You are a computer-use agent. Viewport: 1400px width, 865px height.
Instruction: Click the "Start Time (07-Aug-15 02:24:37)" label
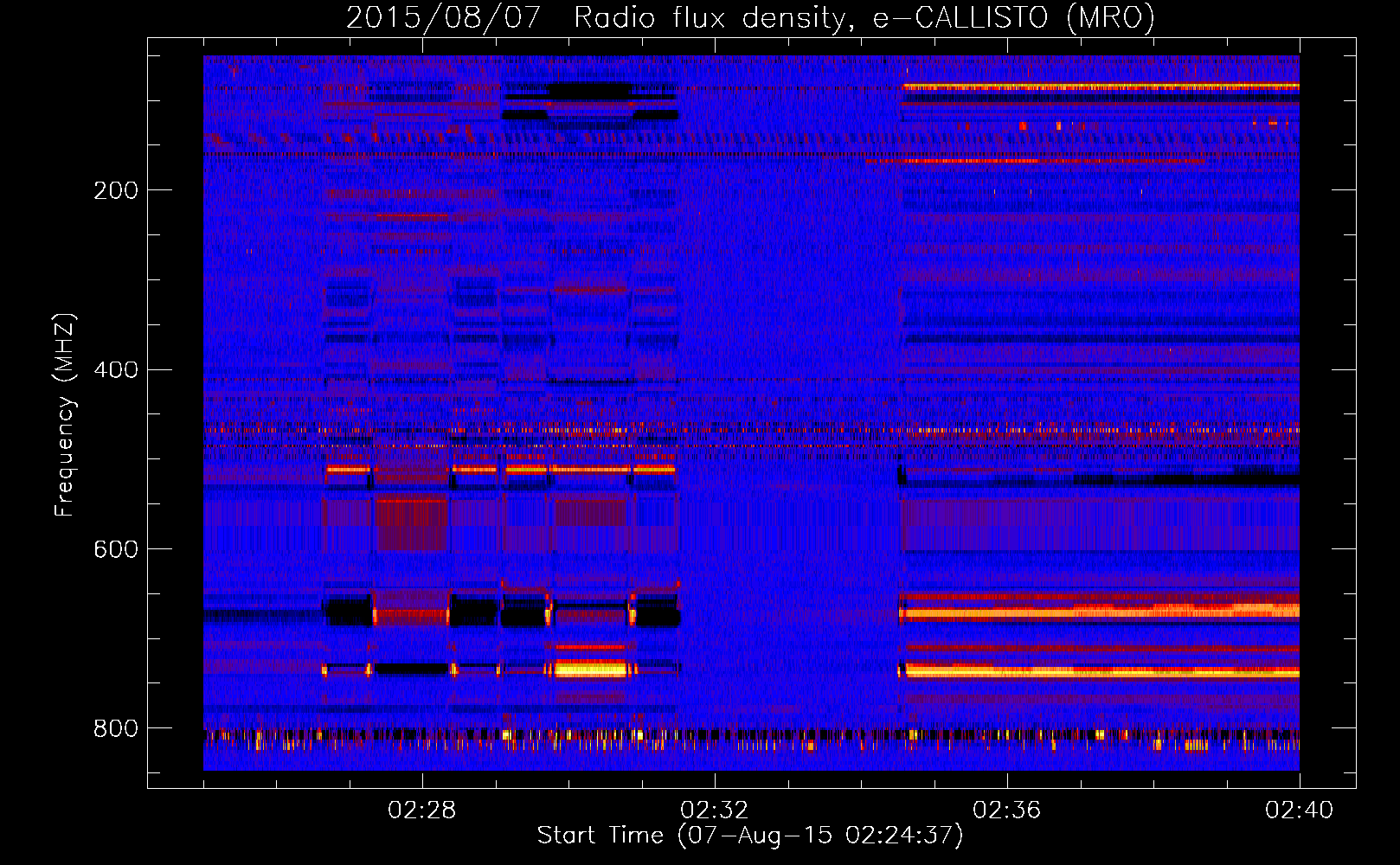750,836
